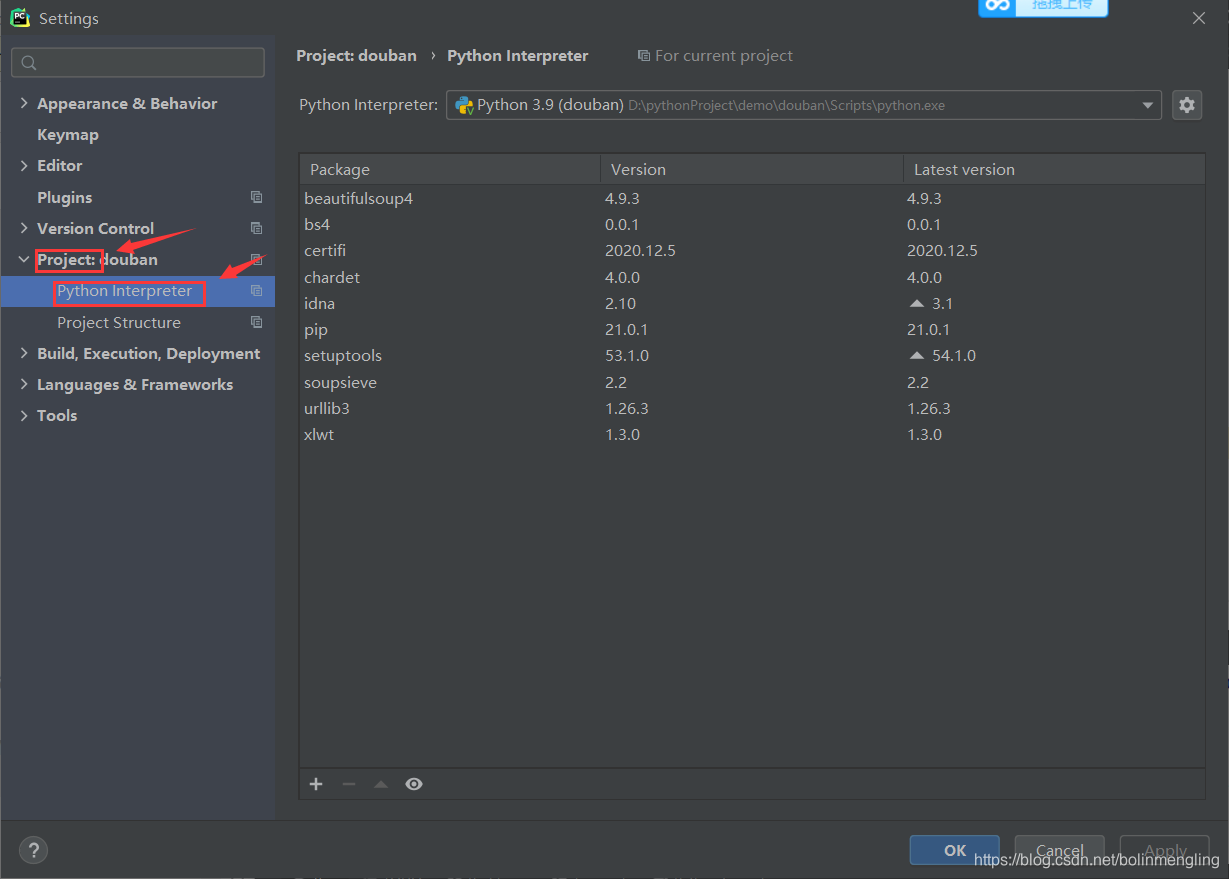
Task: Select urllib3 package row
Action: 752,408
